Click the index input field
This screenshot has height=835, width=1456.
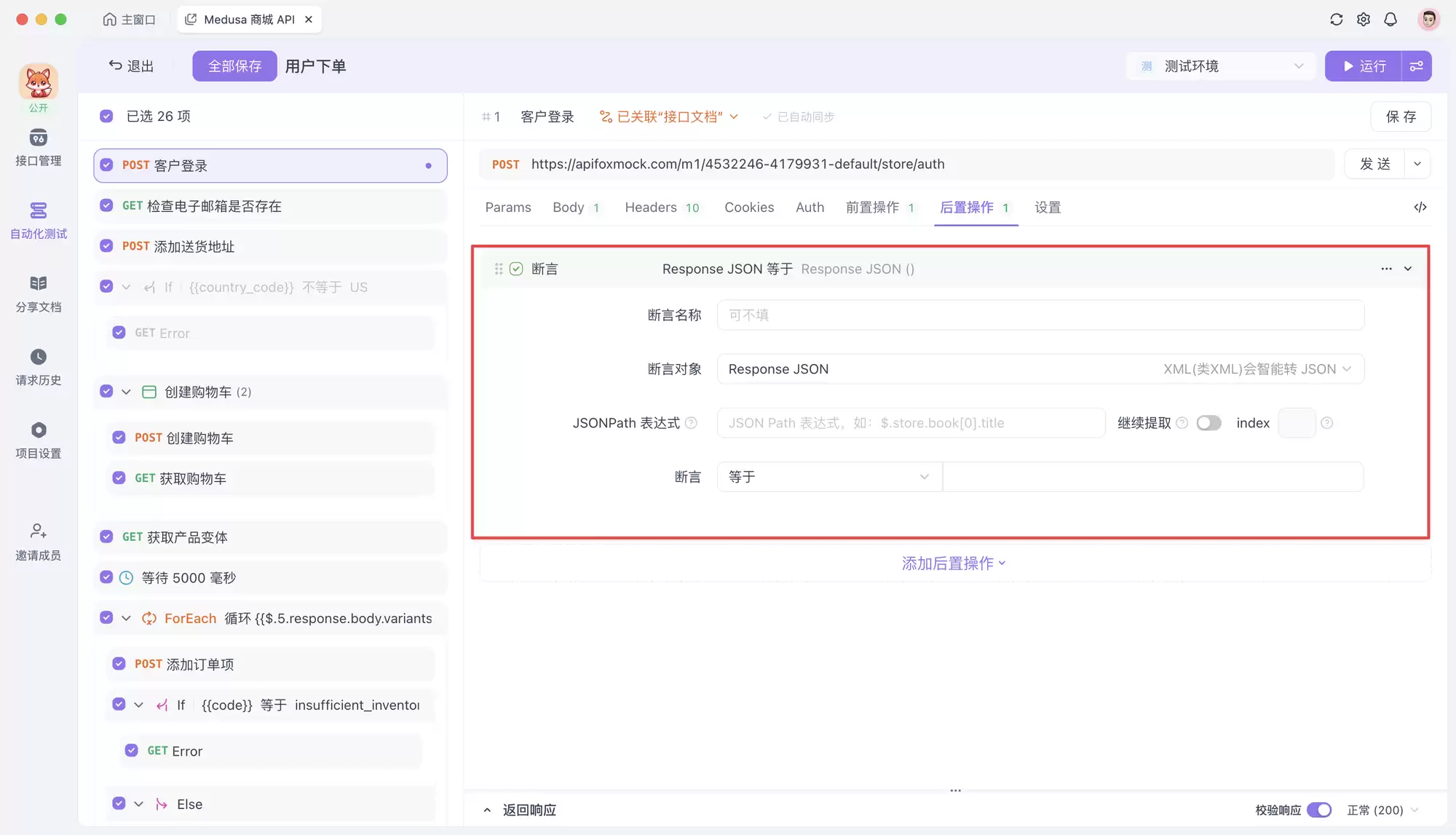coord(1297,423)
